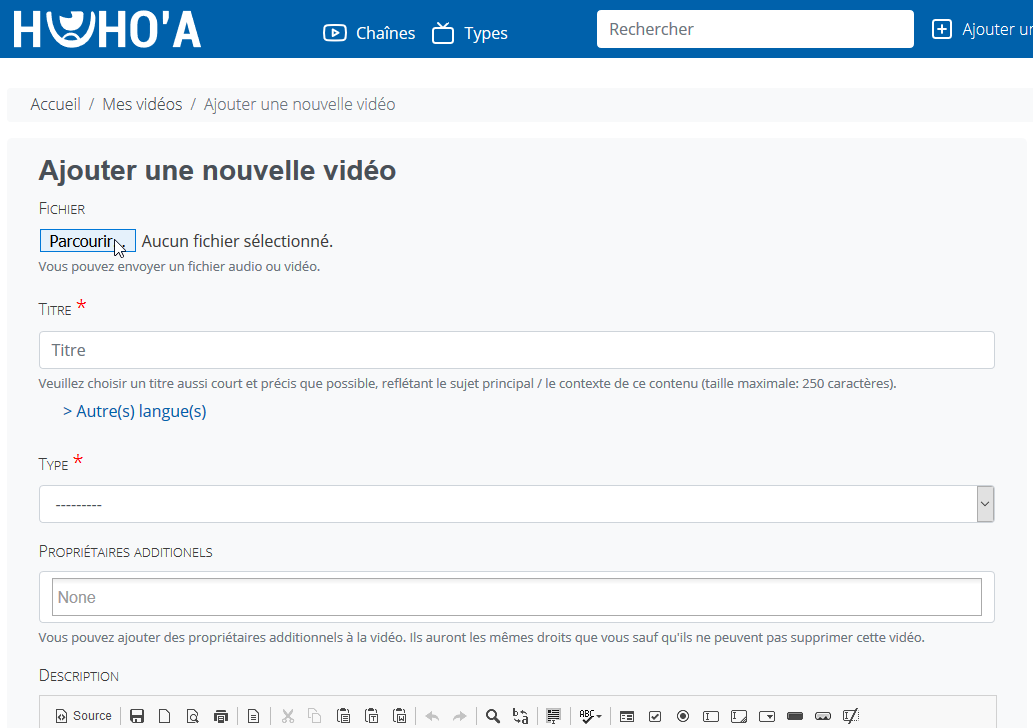Insert a Text Field form element
This screenshot has width=1033, height=728.
tap(710, 716)
